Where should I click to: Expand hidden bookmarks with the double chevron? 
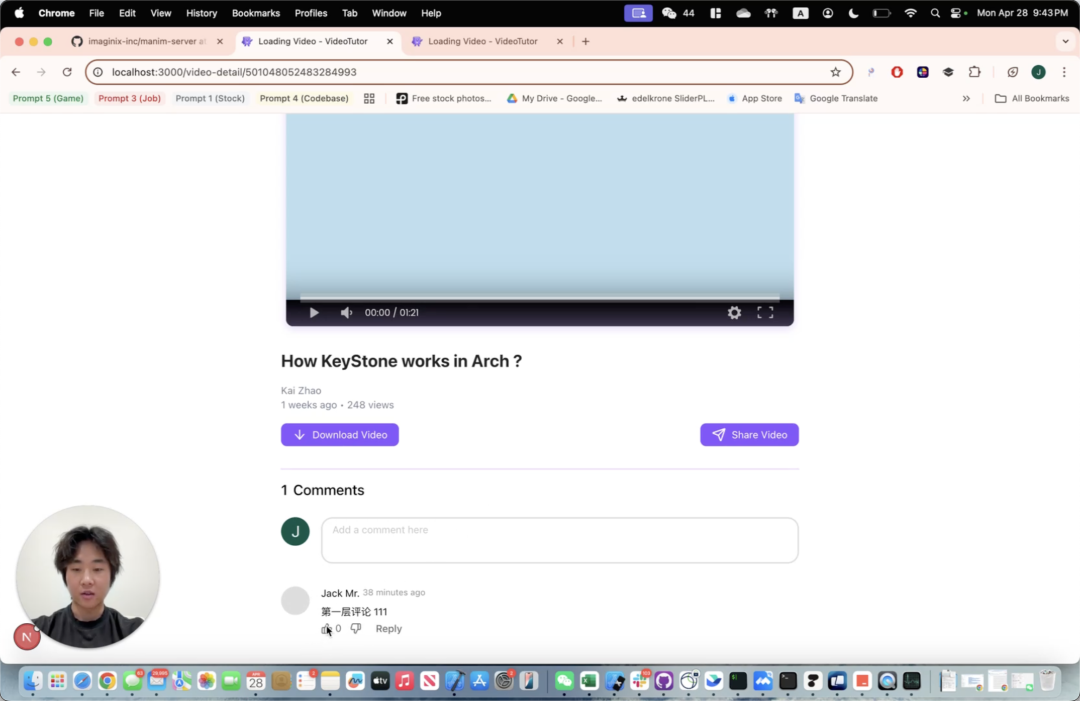click(x=966, y=98)
